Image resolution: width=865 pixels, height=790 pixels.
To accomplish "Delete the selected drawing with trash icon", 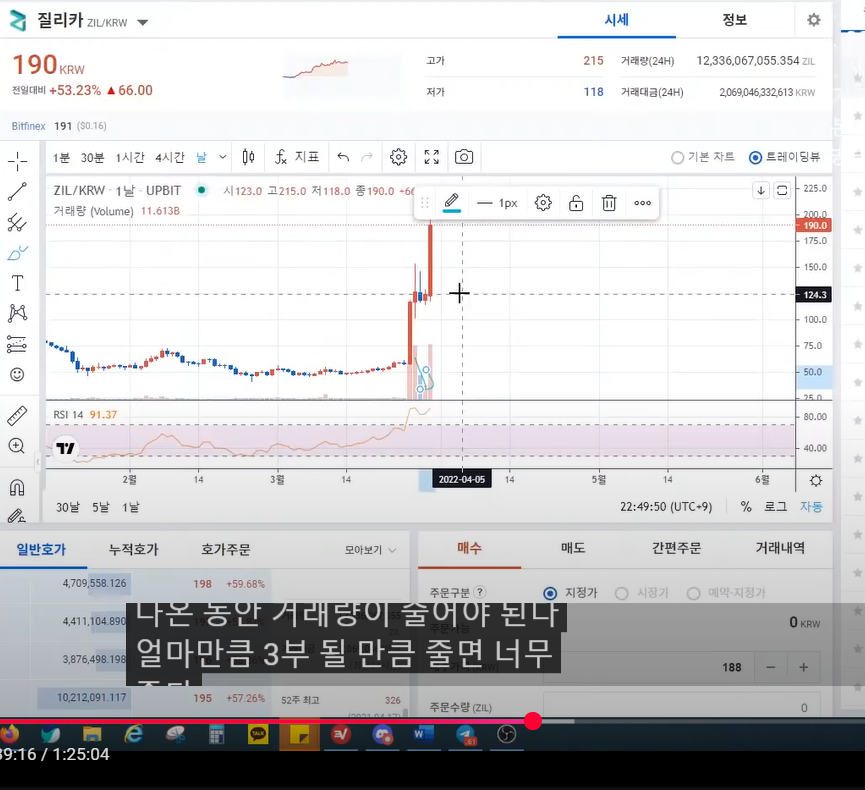I will 609,202.
